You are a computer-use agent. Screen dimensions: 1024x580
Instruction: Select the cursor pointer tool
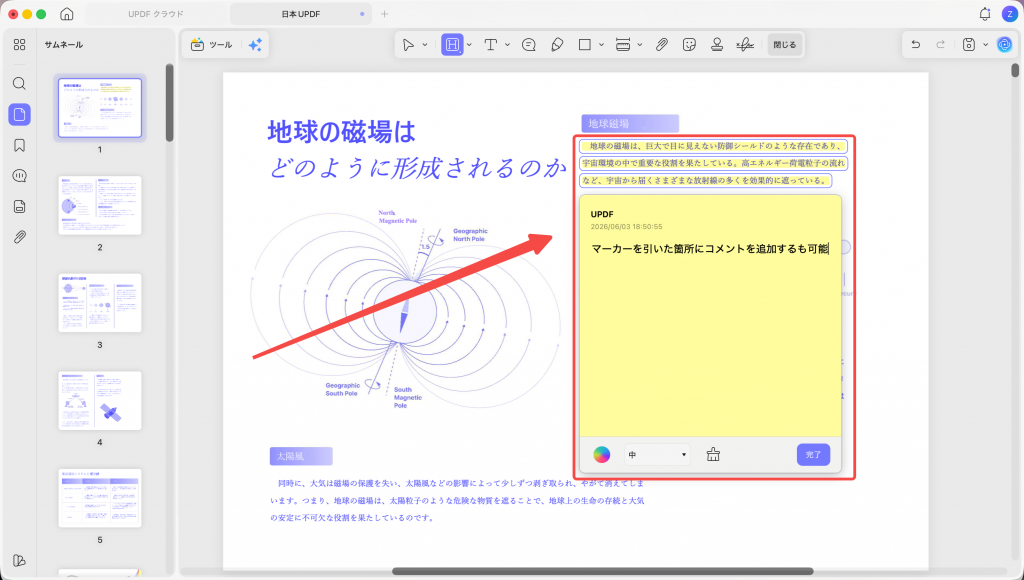408,44
